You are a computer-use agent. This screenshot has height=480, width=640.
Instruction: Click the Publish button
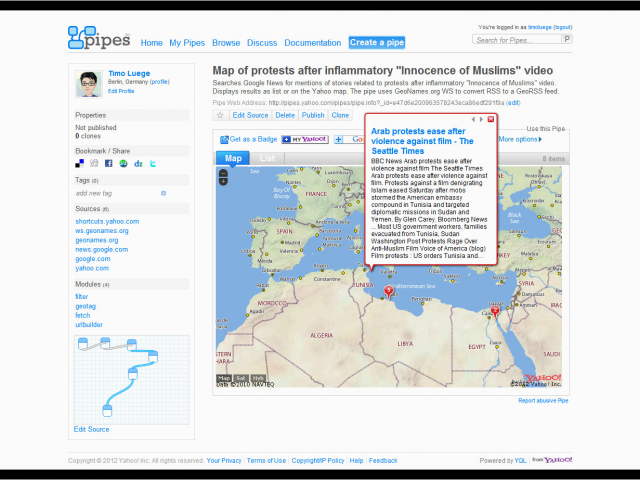[x=313, y=115]
